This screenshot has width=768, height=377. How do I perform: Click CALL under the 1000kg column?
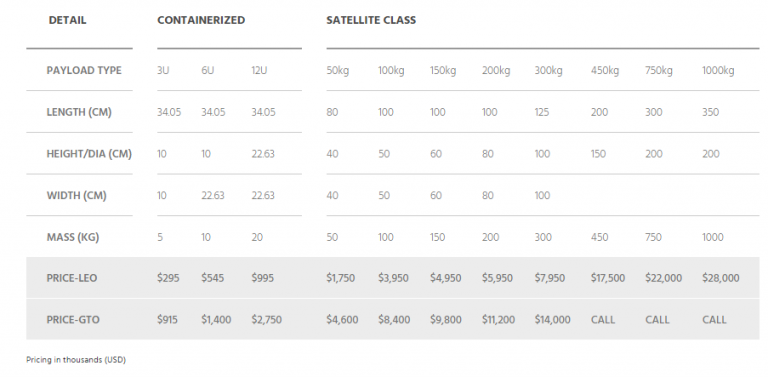(x=714, y=320)
